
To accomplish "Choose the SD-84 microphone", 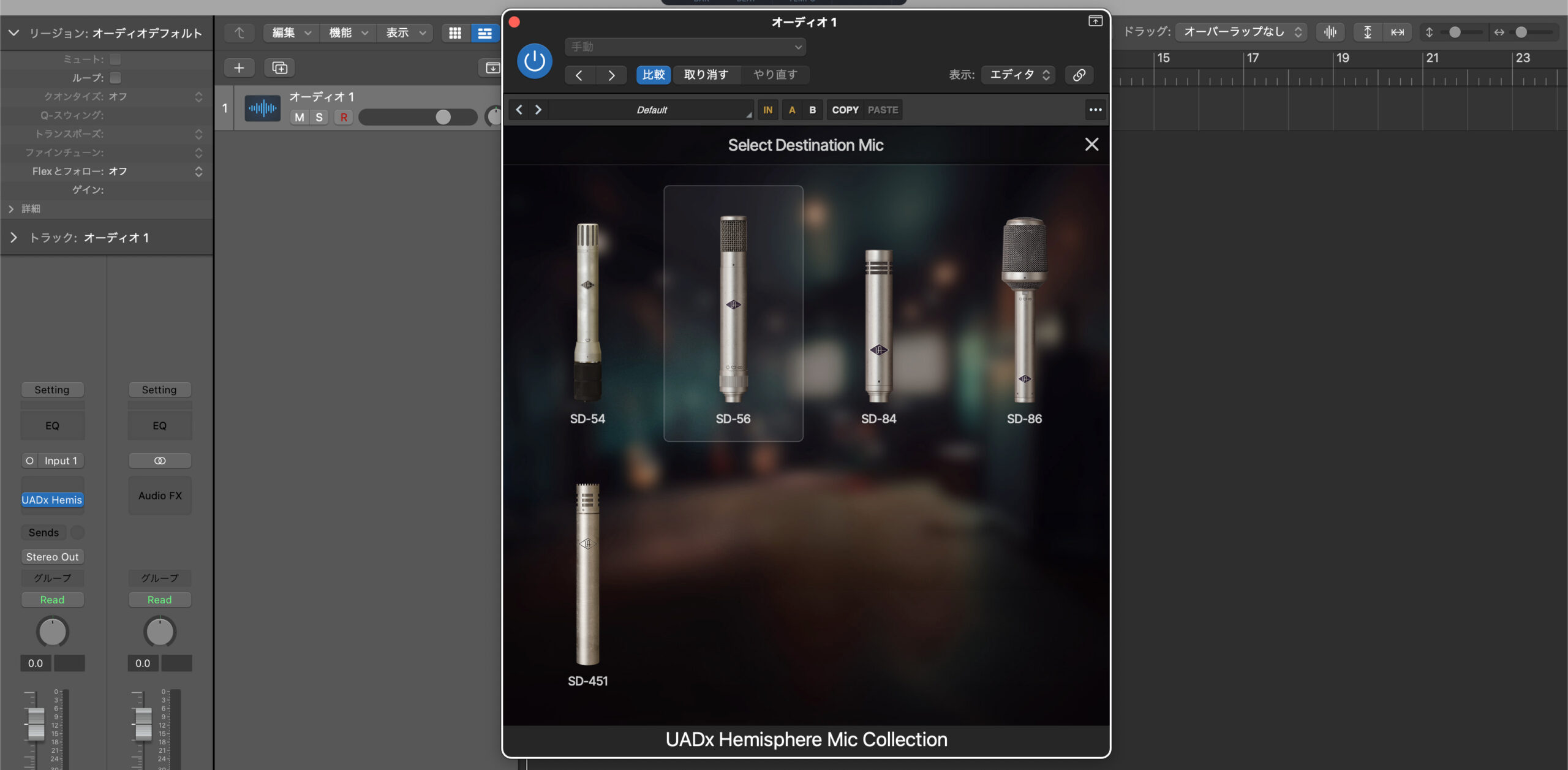I will [878, 336].
